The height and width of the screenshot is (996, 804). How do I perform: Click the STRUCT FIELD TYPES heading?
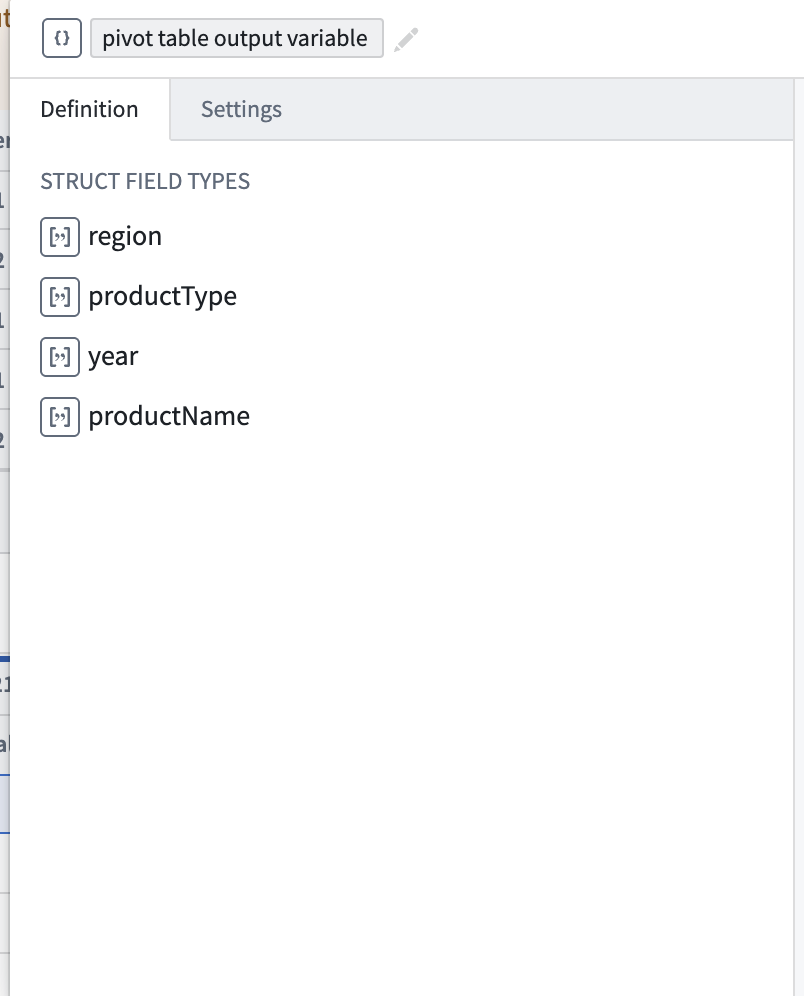coord(145,182)
